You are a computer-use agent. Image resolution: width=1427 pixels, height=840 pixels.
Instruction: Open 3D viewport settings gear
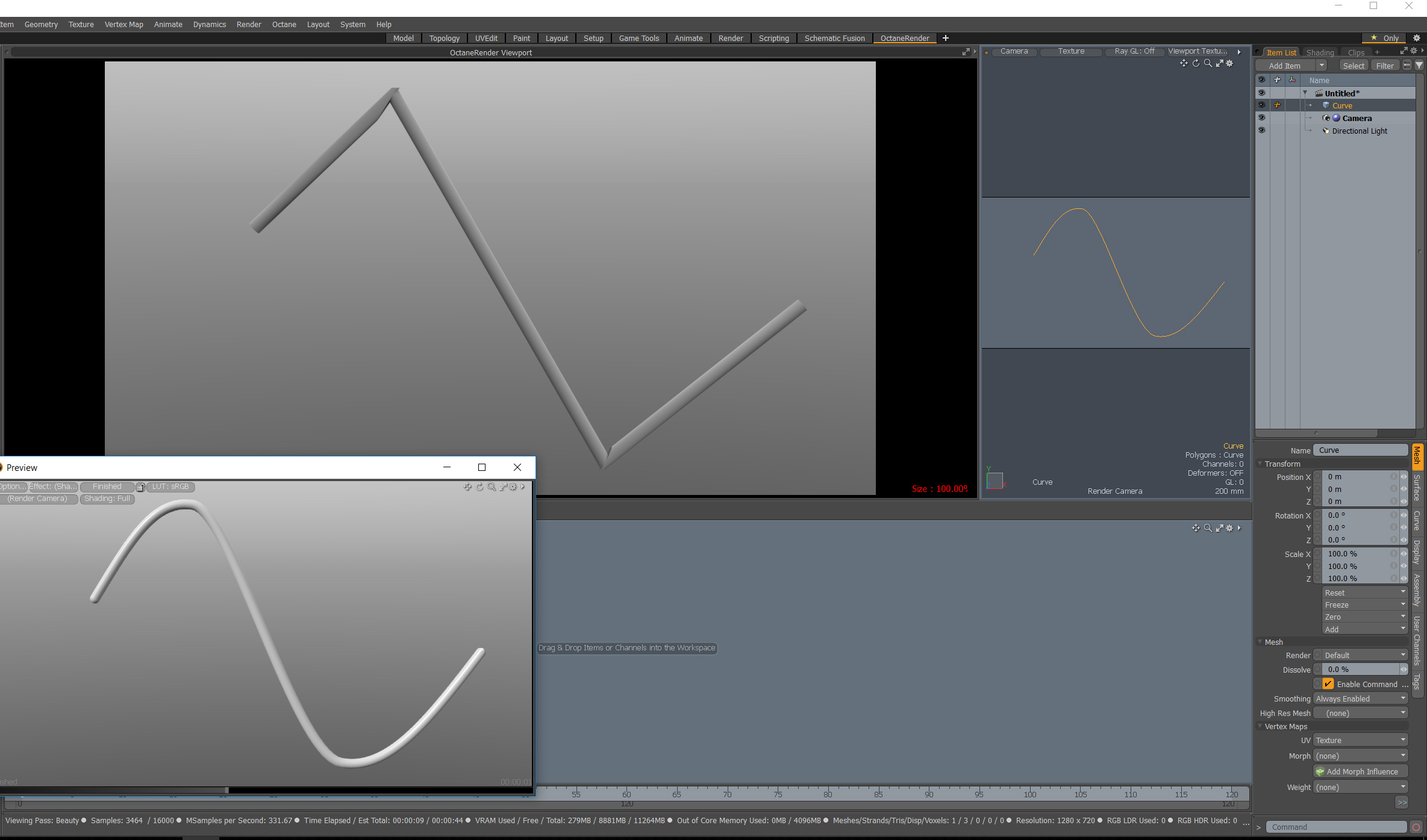[1230, 63]
